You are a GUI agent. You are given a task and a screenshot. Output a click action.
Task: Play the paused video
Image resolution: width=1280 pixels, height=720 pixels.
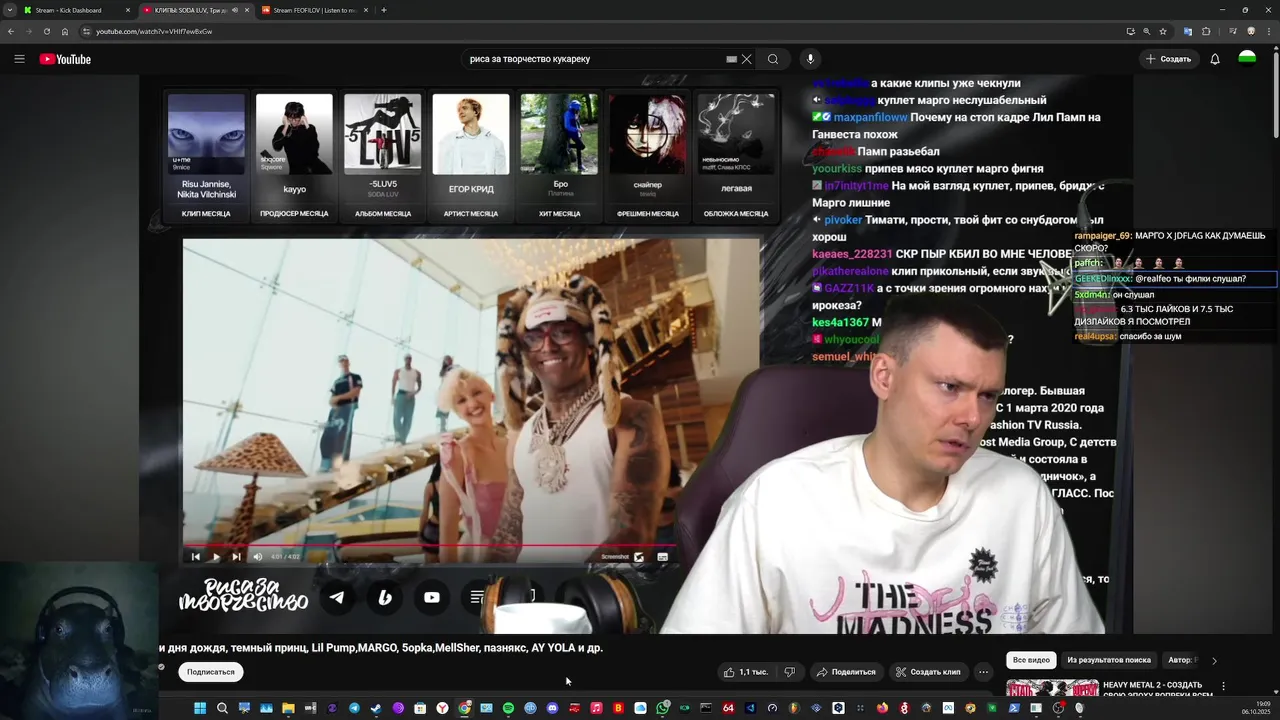[x=215, y=557]
